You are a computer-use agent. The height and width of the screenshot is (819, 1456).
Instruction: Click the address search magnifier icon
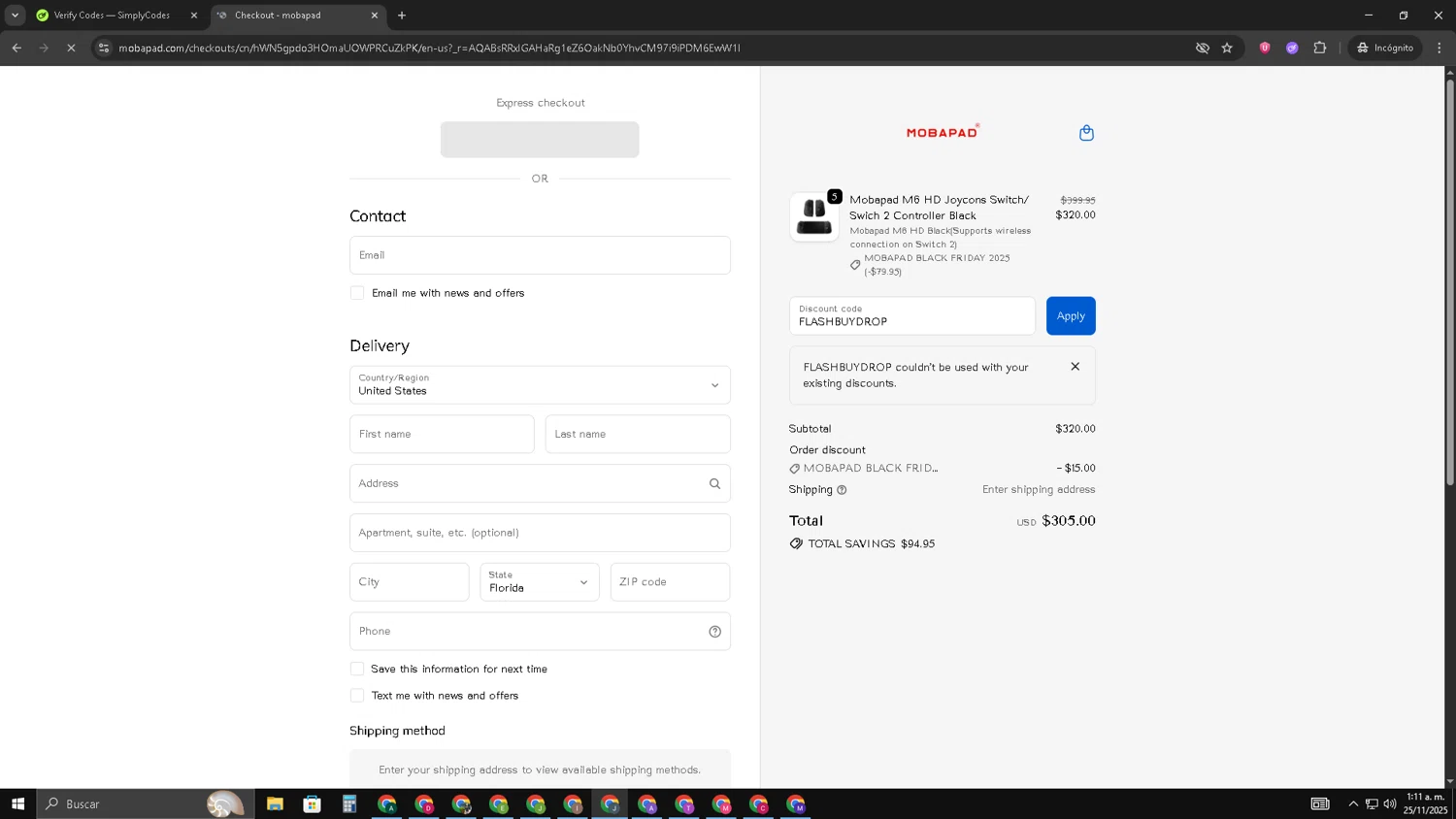pyautogui.click(x=714, y=483)
